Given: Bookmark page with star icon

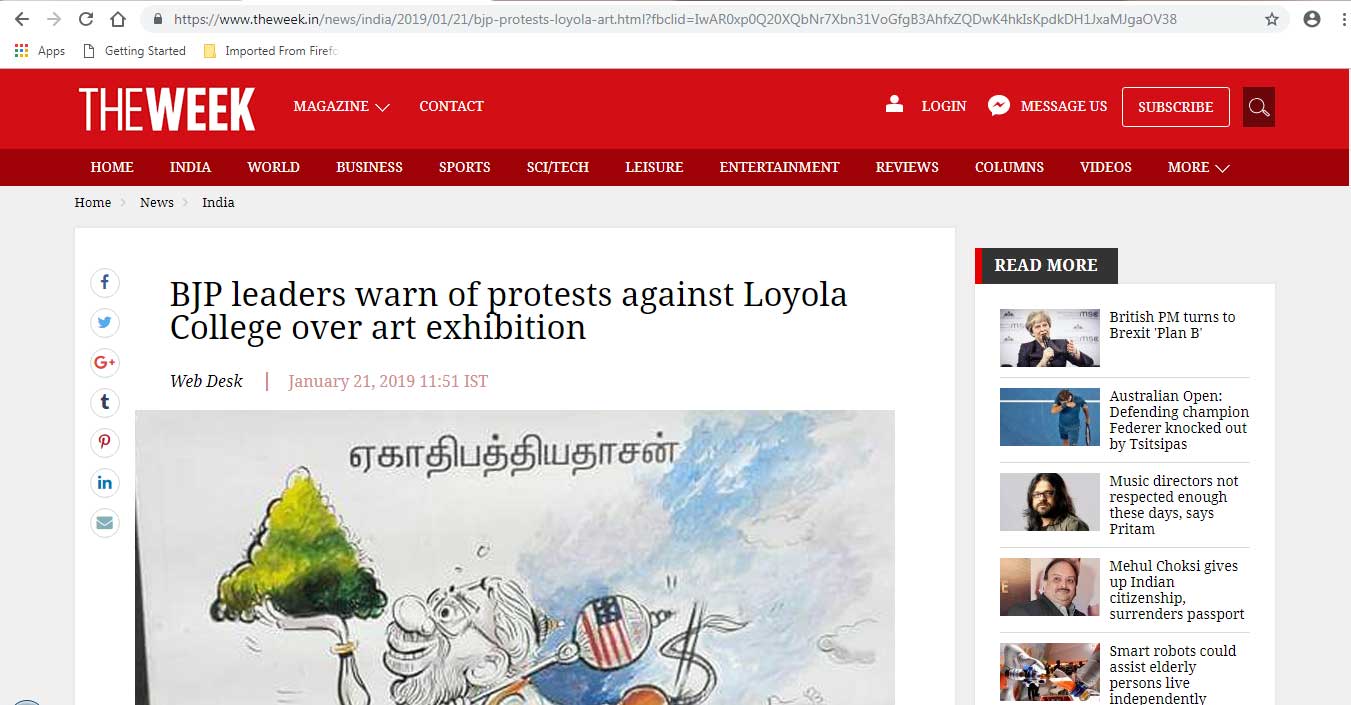Looking at the screenshot, I should click(x=1272, y=19).
